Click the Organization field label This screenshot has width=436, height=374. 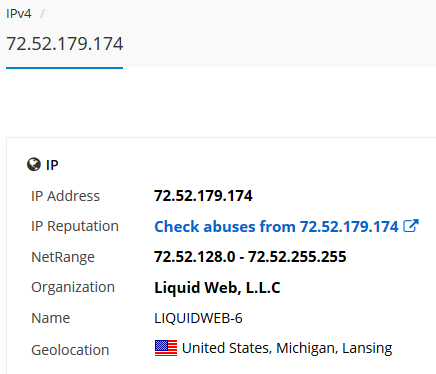pos(73,287)
